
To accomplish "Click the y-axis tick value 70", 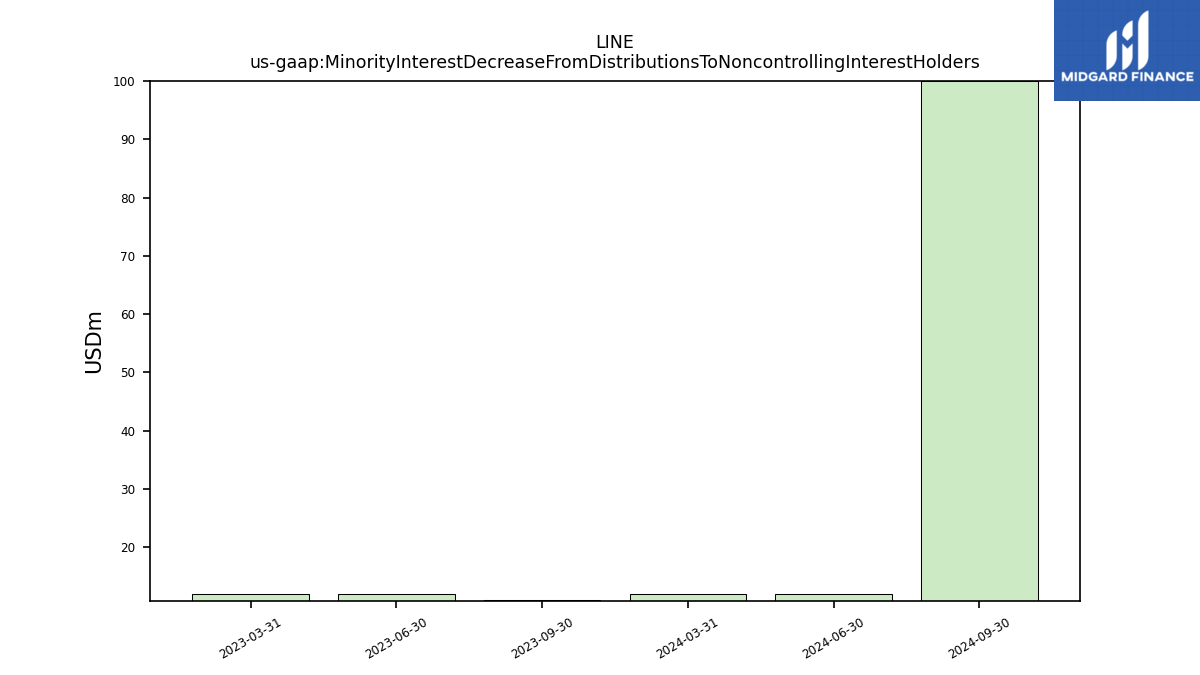I will pyautogui.click(x=128, y=257).
